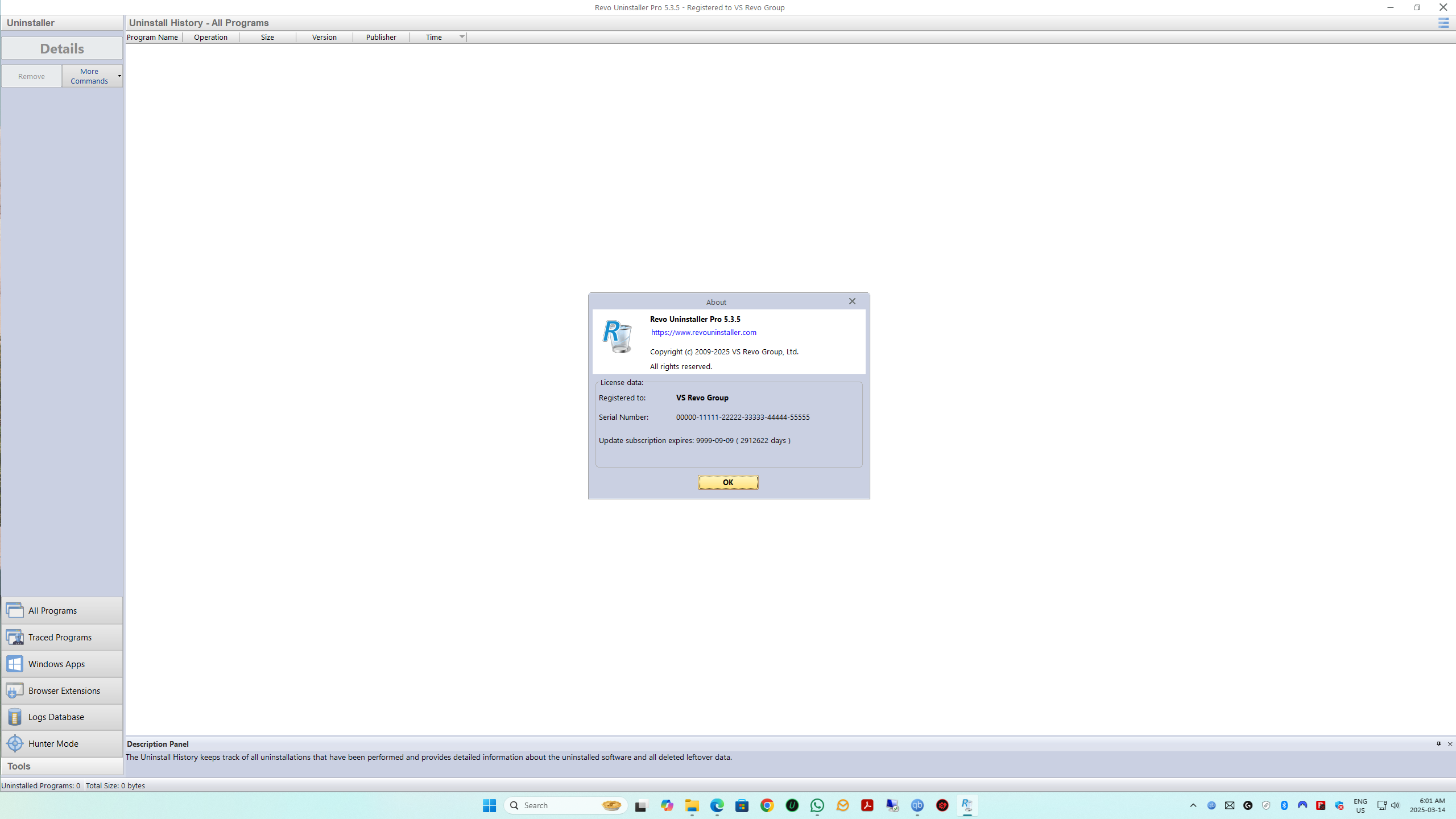1456x819 pixels.
Task: Open the Windows Start menu
Action: pyautogui.click(x=489, y=805)
